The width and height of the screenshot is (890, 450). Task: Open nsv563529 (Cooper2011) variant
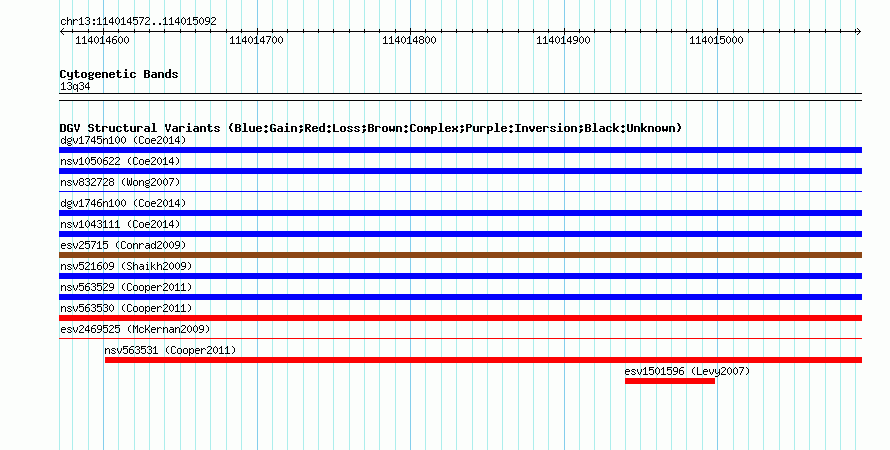point(126,287)
